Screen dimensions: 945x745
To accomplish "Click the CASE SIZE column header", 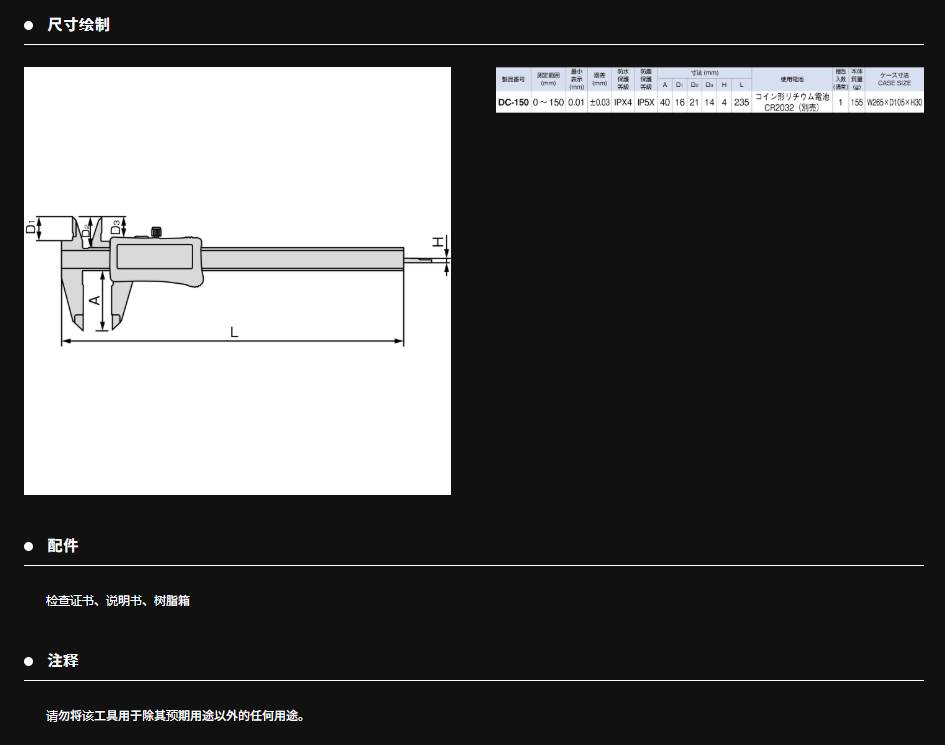I will point(893,78).
